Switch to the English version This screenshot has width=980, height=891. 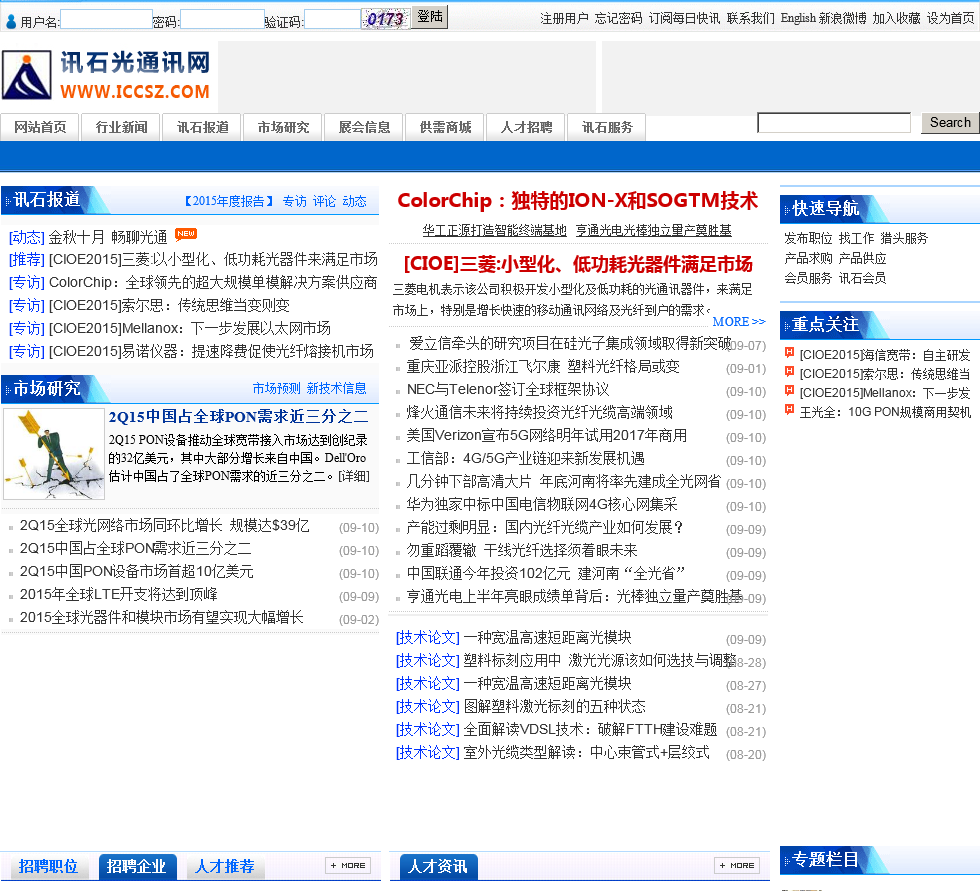click(798, 19)
